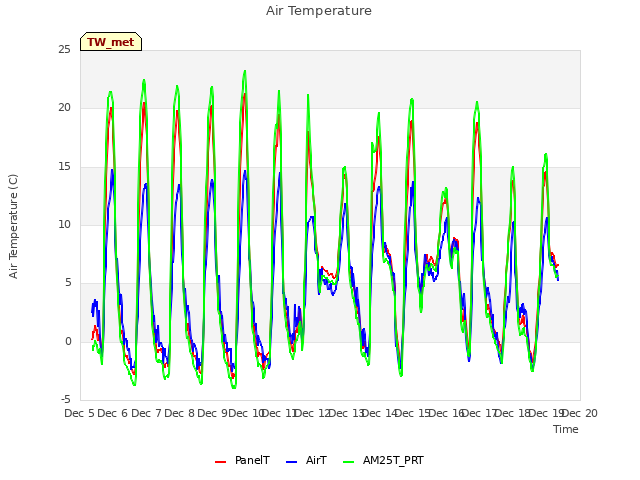This screenshot has width=640, height=480.
Task: Click the y-axis tick label 20
Action: 64,108
